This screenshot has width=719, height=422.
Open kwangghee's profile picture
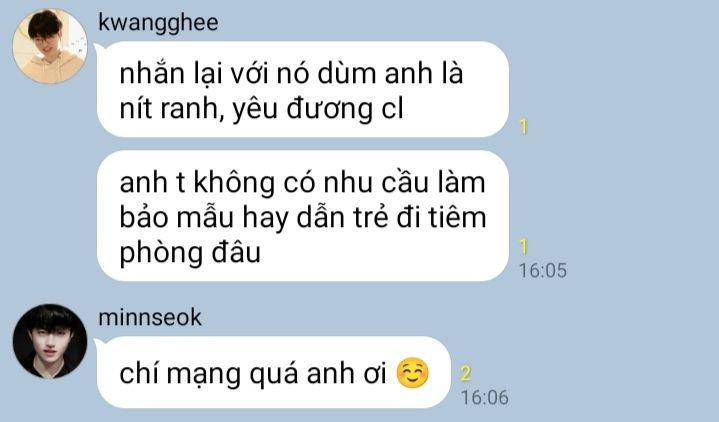point(50,46)
